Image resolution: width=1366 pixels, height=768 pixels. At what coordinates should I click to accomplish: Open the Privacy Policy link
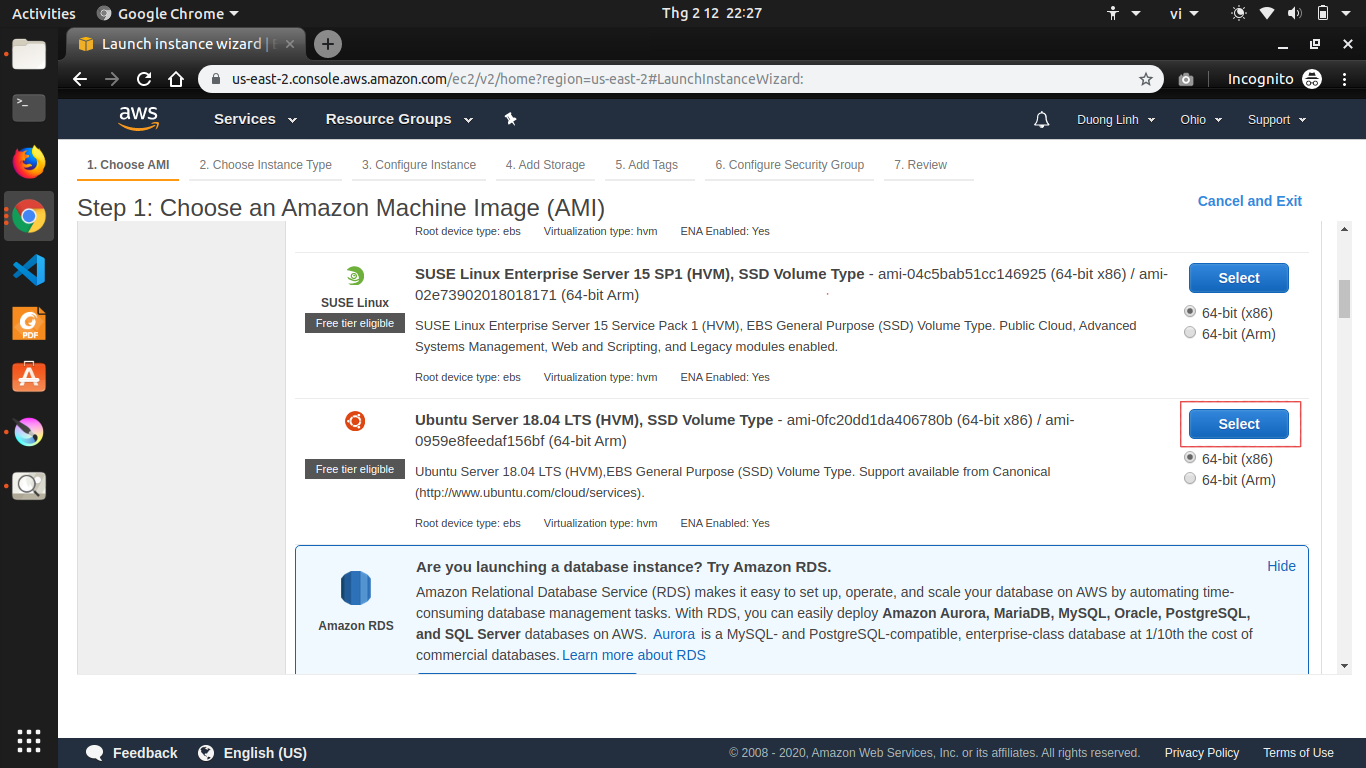coord(1201,753)
